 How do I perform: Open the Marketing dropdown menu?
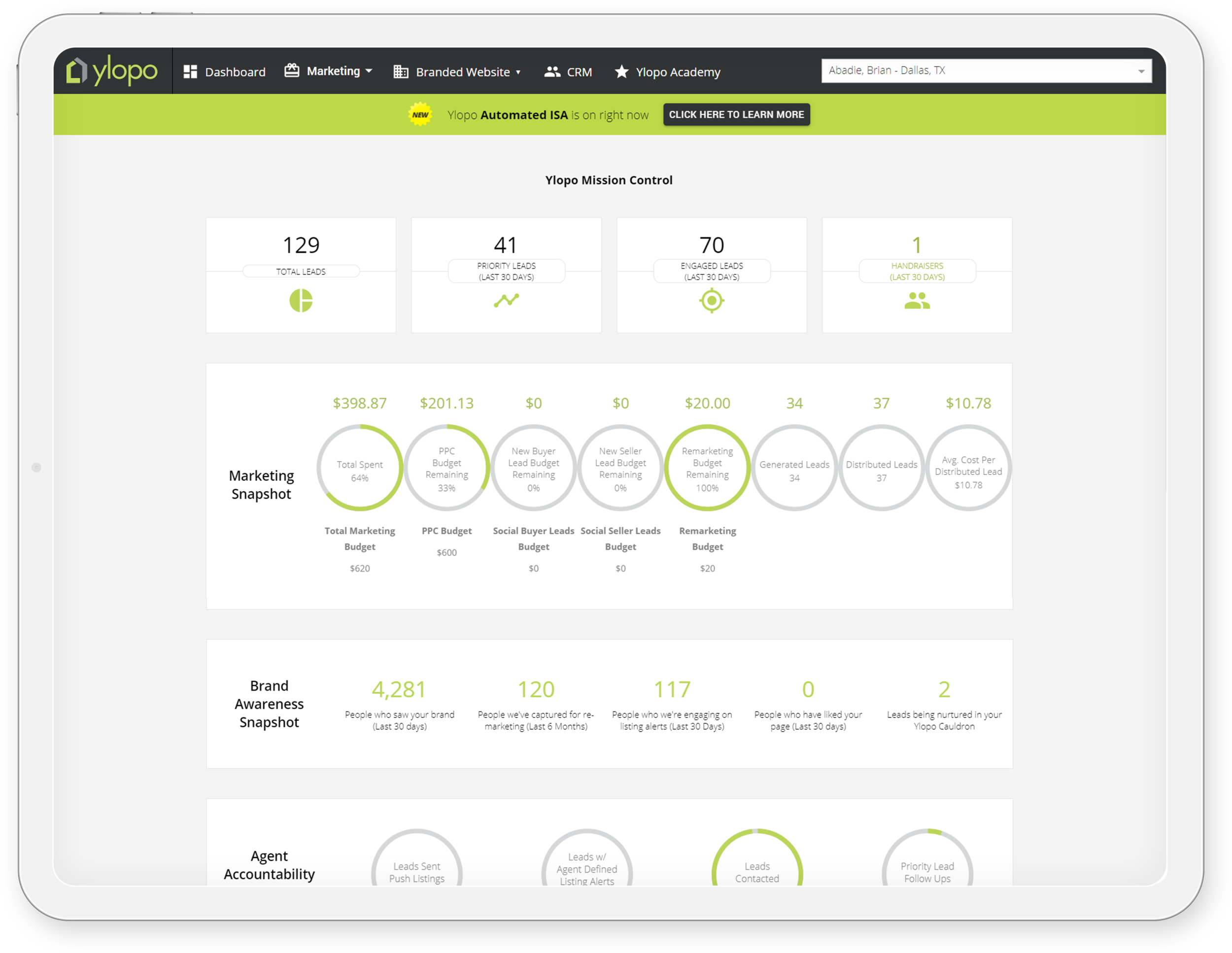click(x=329, y=71)
